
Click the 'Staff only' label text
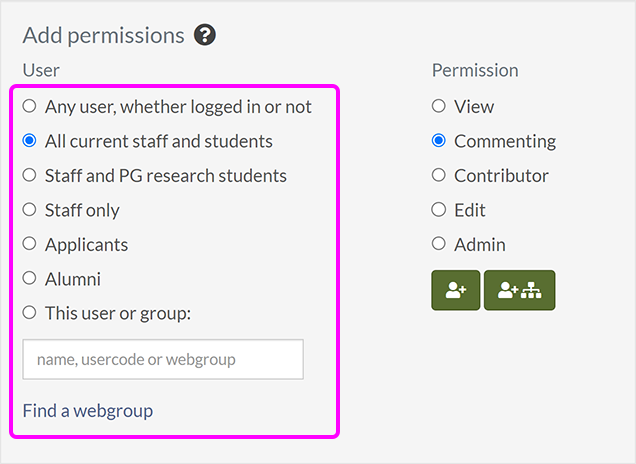pyautogui.click(x=82, y=210)
